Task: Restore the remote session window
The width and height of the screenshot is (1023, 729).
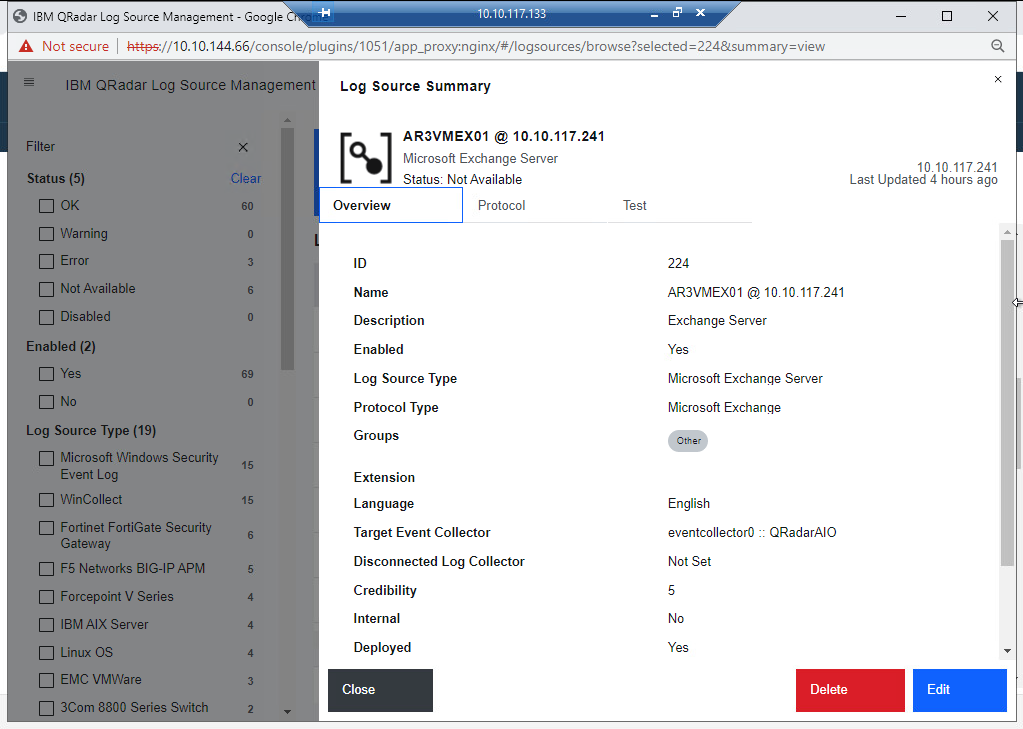Action: click(677, 12)
